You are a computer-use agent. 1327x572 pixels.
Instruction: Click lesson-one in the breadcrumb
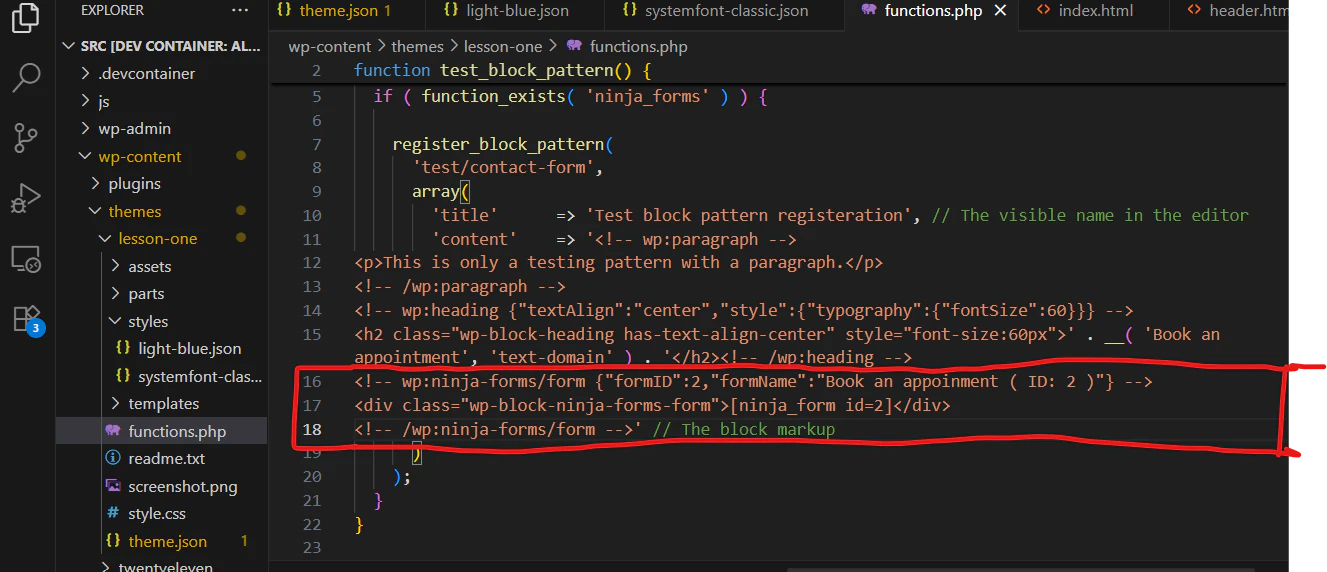pyautogui.click(x=503, y=46)
